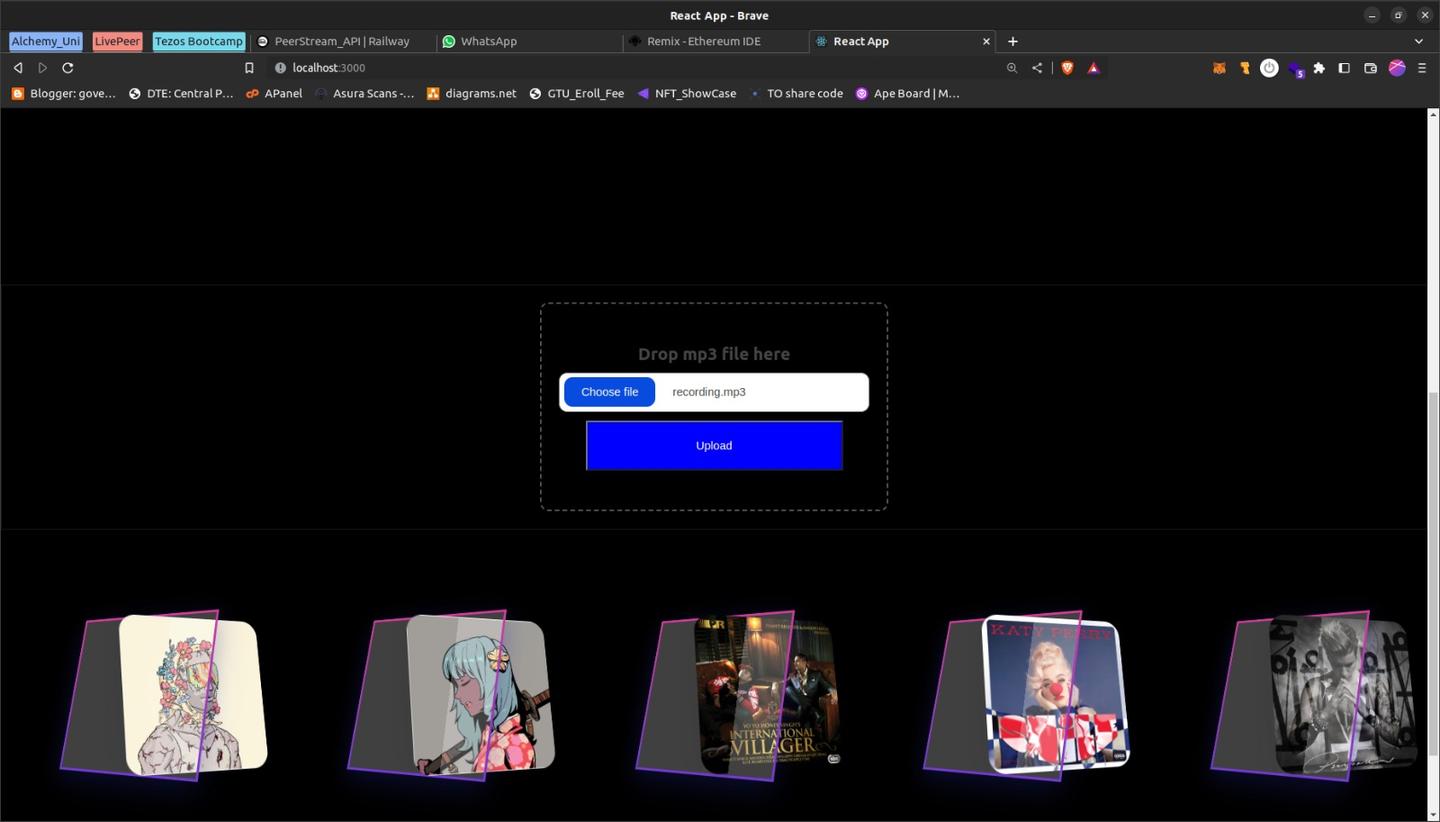
Task: Minimize the Brave window
Action: (x=1372, y=15)
